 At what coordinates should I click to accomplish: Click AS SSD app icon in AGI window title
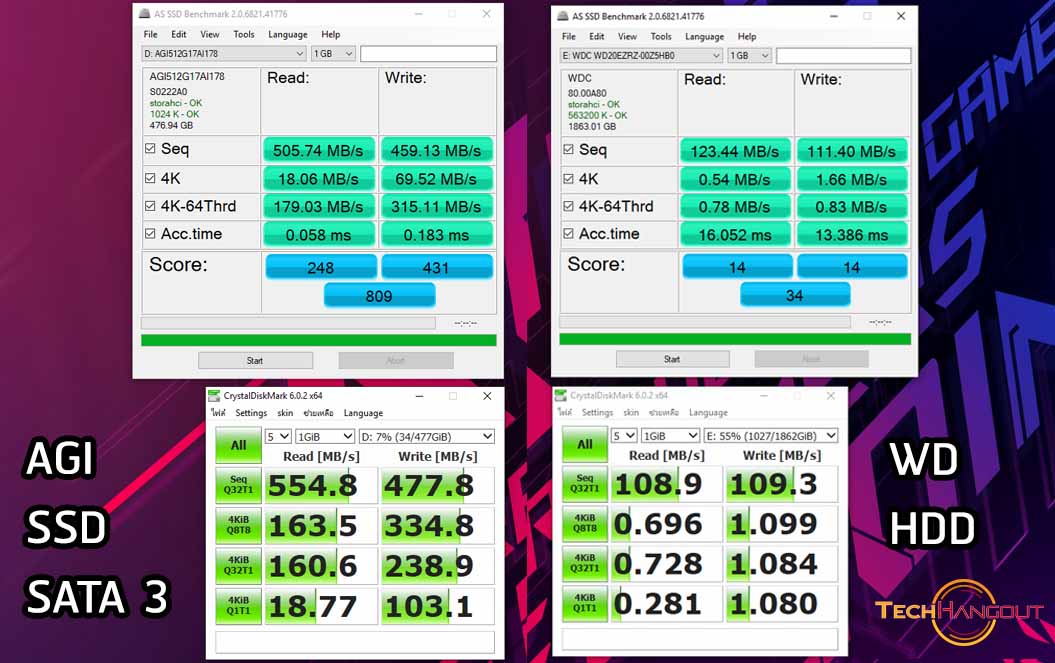click(x=145, y=13)
